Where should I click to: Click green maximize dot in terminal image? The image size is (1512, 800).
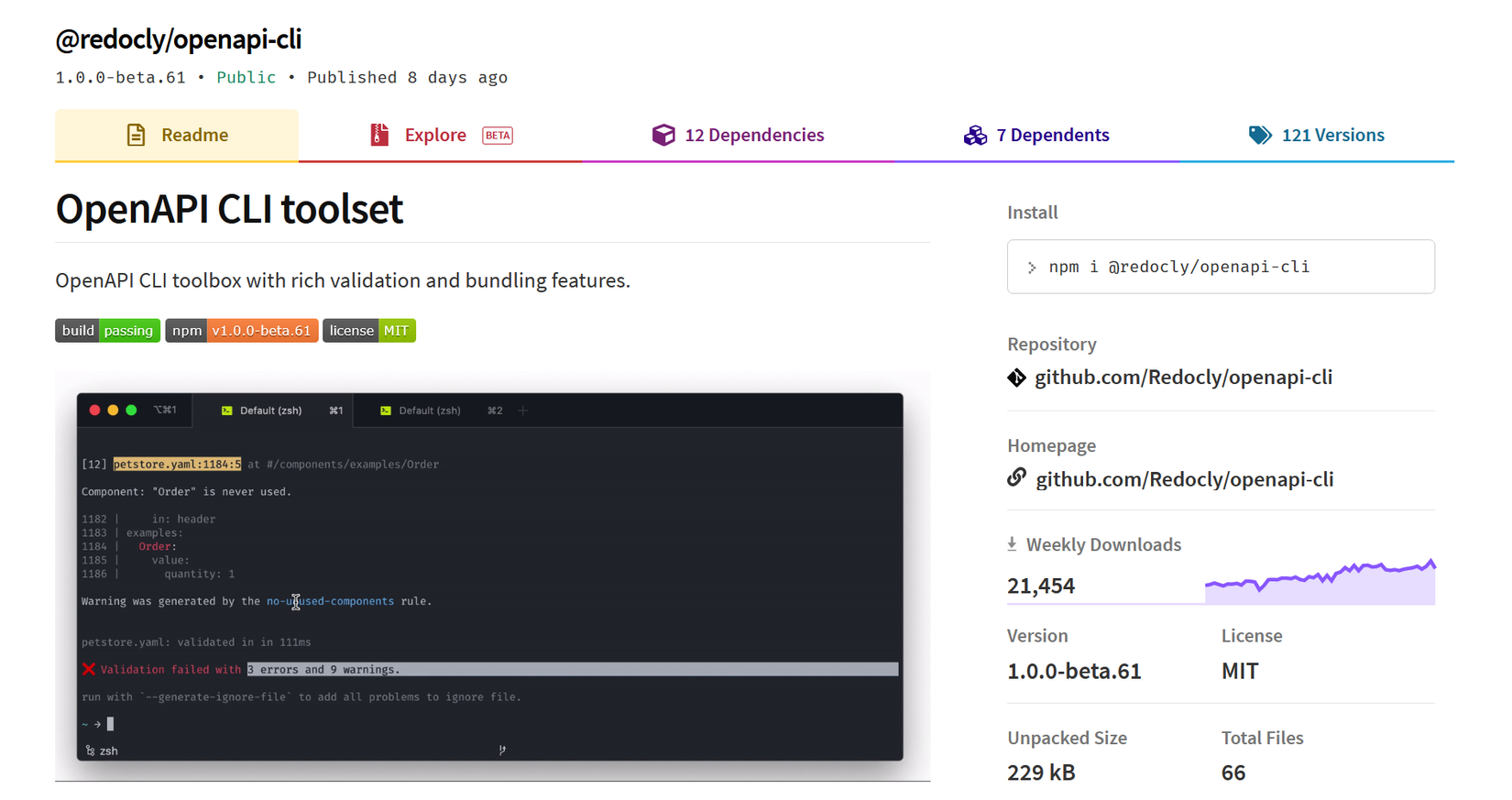131,411
